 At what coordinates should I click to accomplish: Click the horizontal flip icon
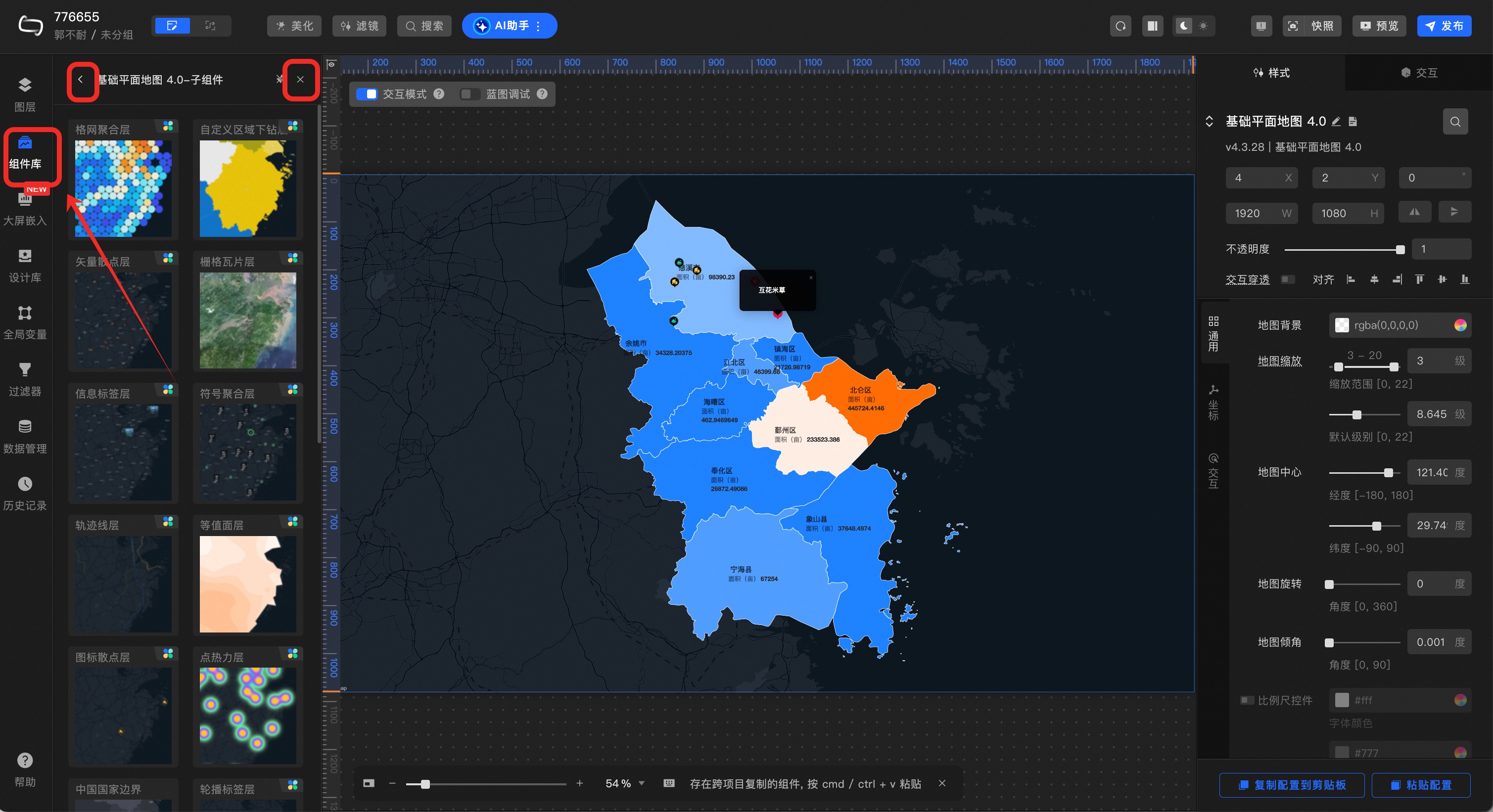[1415, 213]
